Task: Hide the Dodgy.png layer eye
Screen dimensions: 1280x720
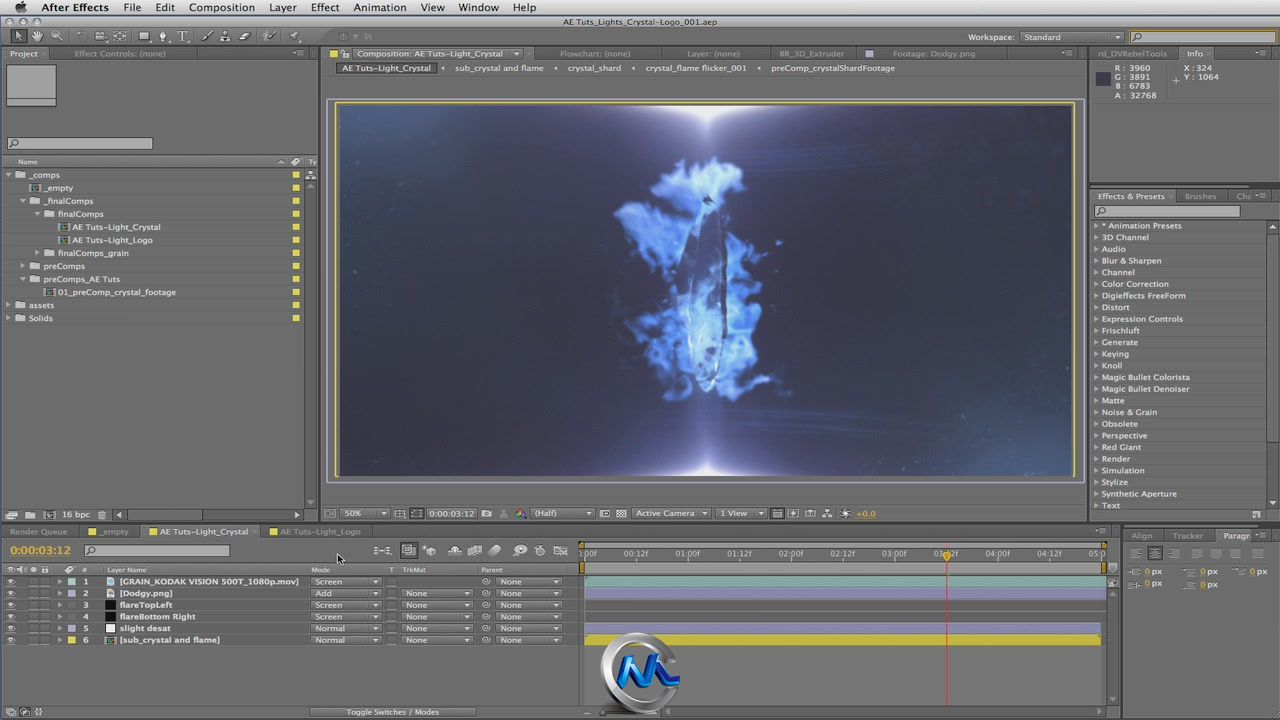Action: 11,593
